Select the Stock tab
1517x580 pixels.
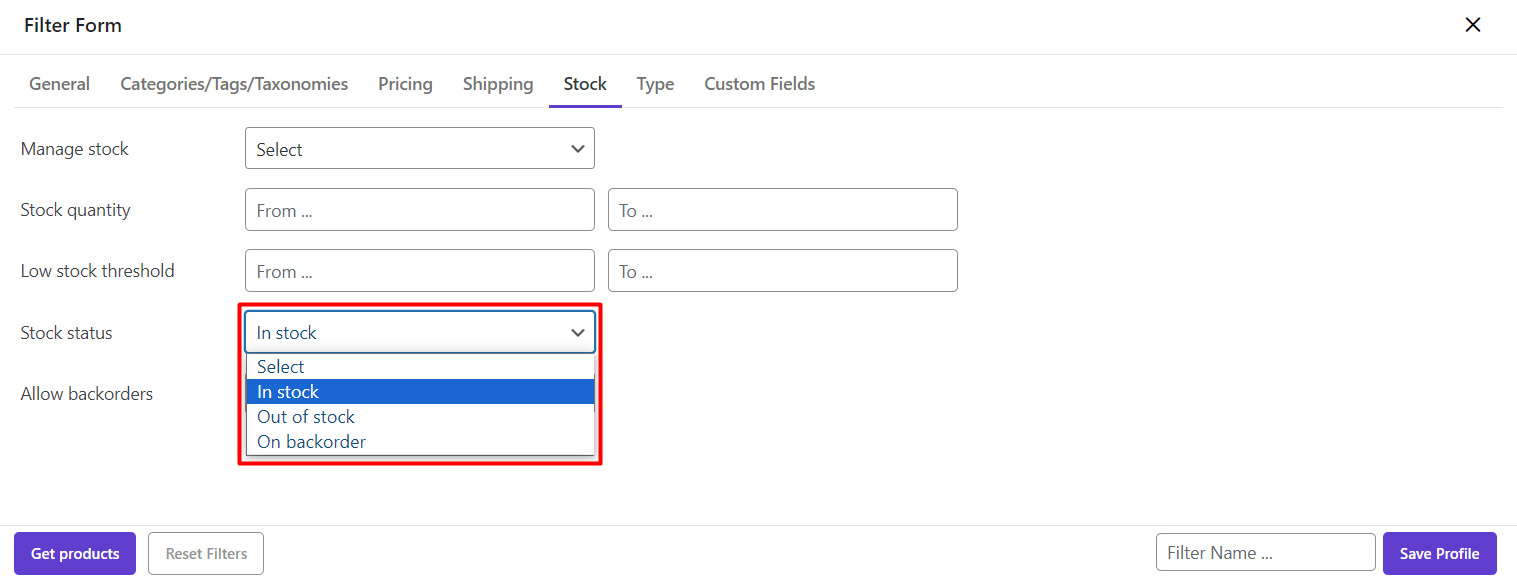pyautogui.click(x=585, y=84)
